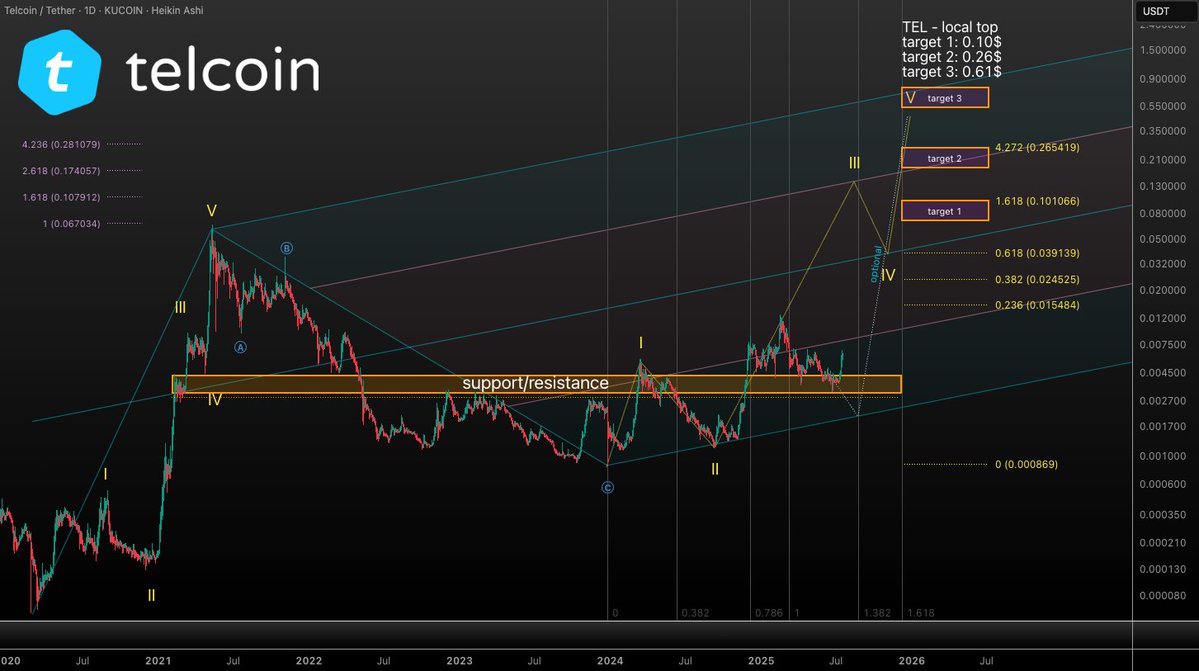Click the 0.000130 price scale label
Screen dimensions: 1199x671
pyautogui.click(x=1162, y=569)
